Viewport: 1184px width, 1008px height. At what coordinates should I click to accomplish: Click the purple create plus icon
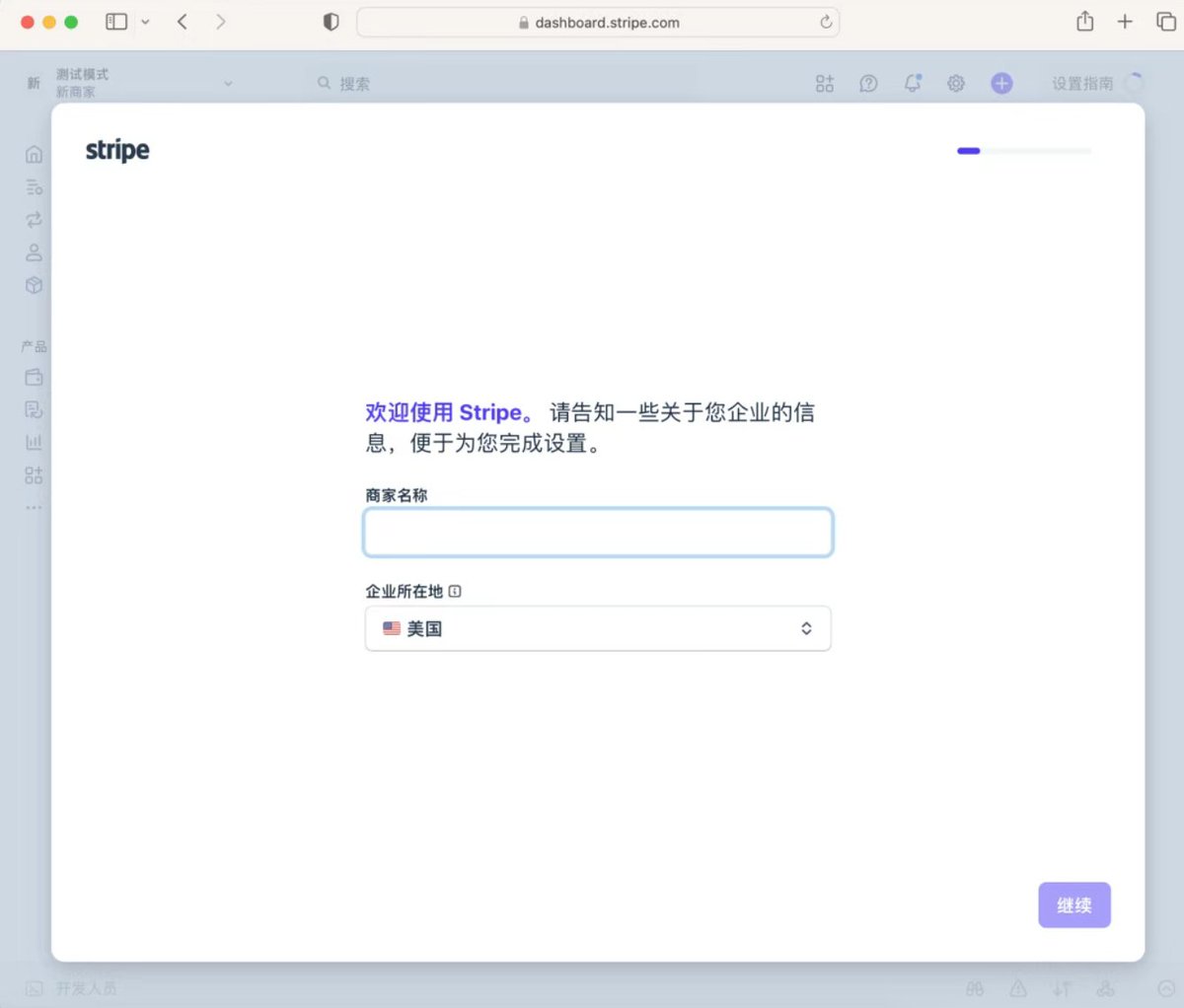1001,84
